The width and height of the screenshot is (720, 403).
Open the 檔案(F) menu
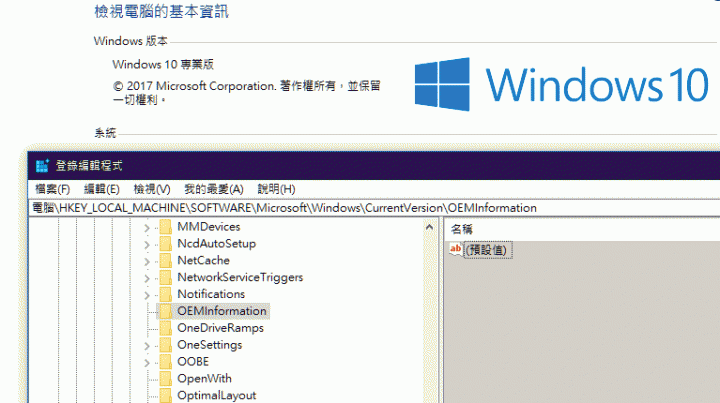[52, 189]
